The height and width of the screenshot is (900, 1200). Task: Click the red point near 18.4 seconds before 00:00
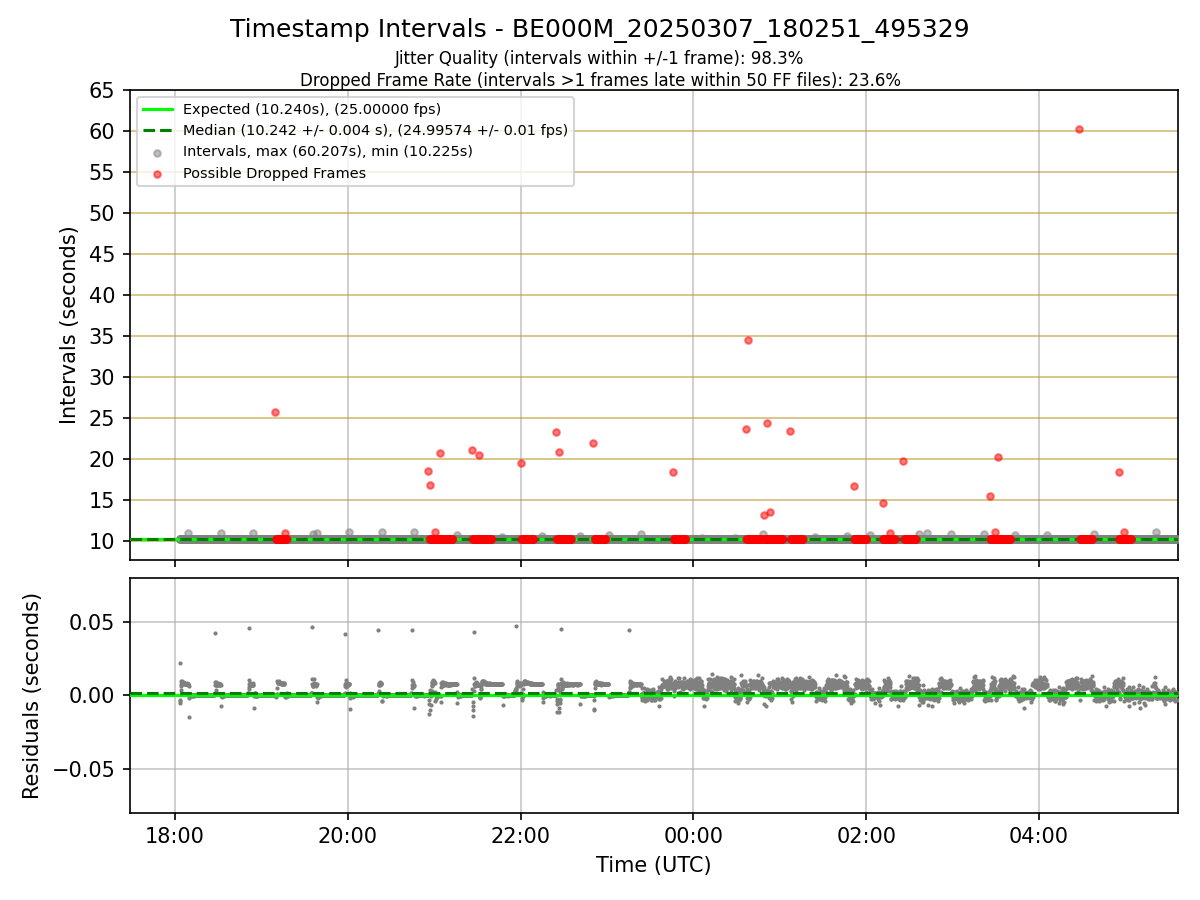point(673,472)
